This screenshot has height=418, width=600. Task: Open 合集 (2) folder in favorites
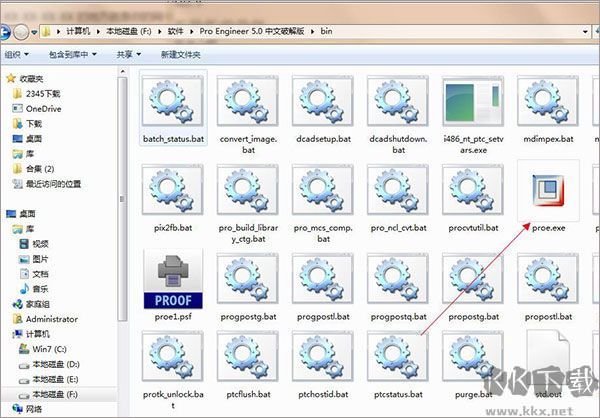(x=34, y=169)
